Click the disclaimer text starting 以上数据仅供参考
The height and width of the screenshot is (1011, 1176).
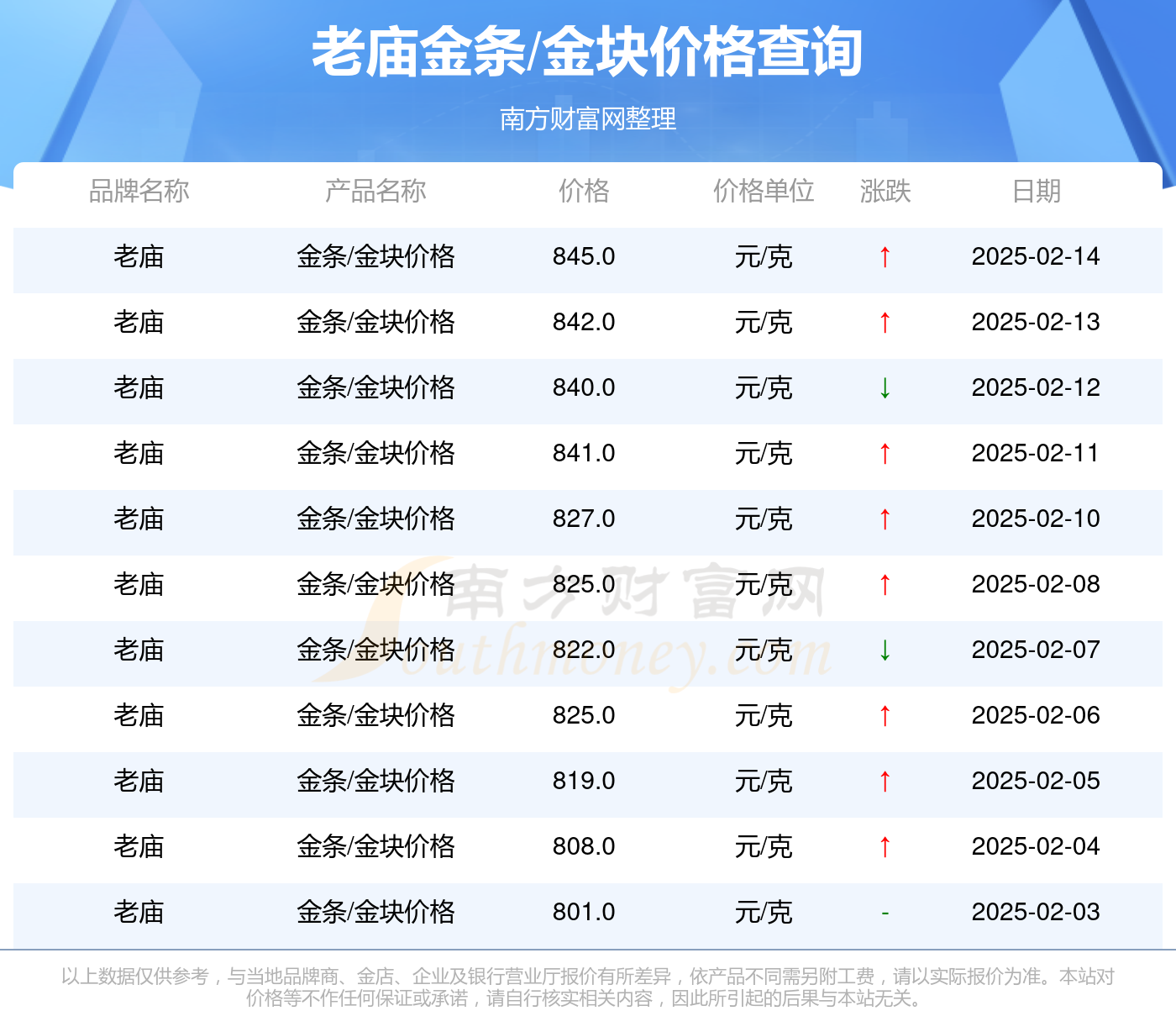click(588, 987)
